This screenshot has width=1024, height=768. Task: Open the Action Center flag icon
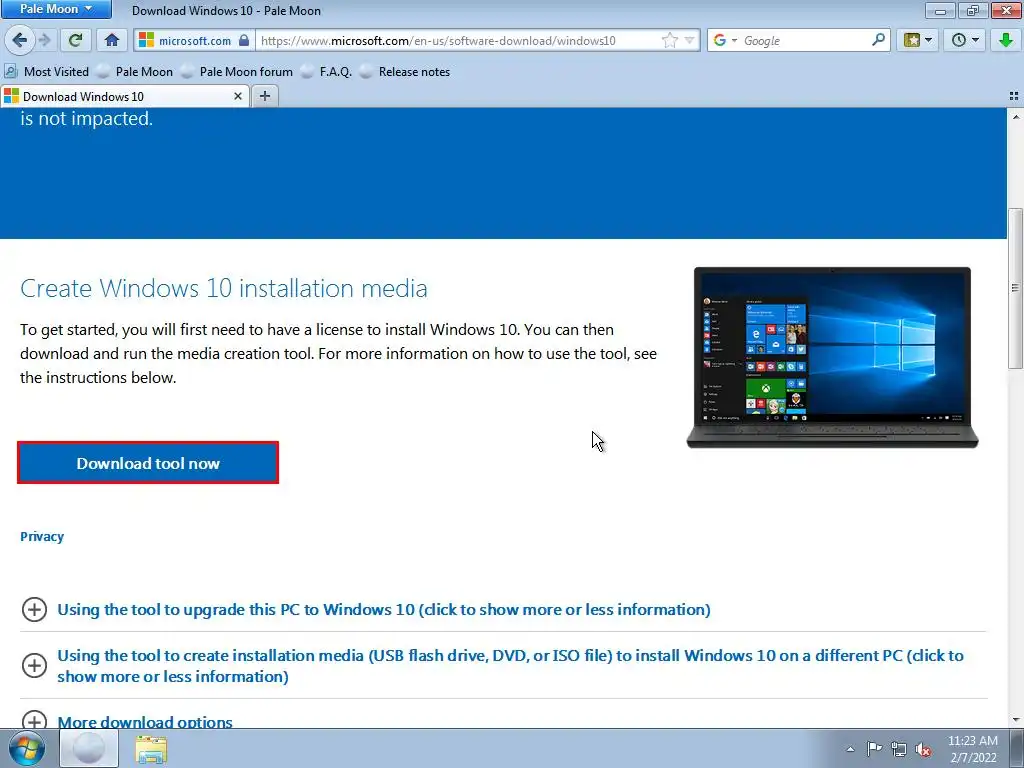coord(874,749)
